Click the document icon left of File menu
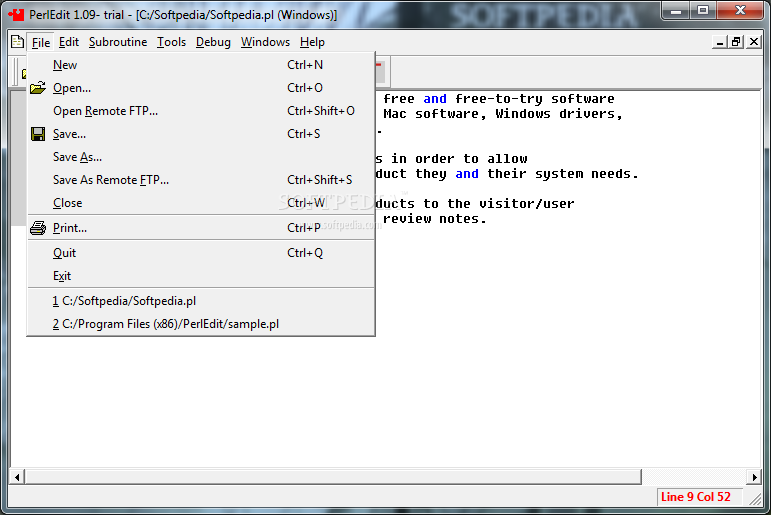The height and width of the screenshot is (515, 771). coord(17,42)
